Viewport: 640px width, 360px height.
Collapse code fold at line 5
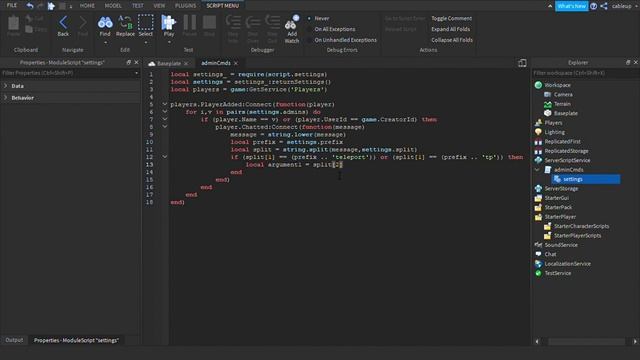tap(164, 104)
